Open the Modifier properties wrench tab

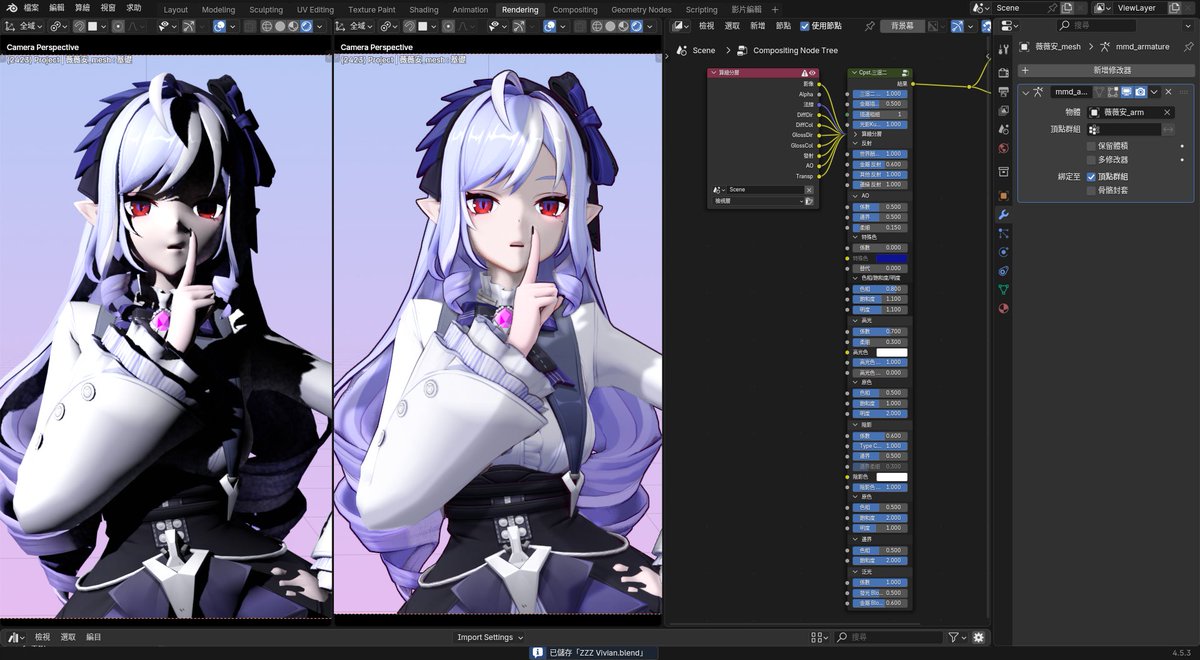tap(1003, 214)
